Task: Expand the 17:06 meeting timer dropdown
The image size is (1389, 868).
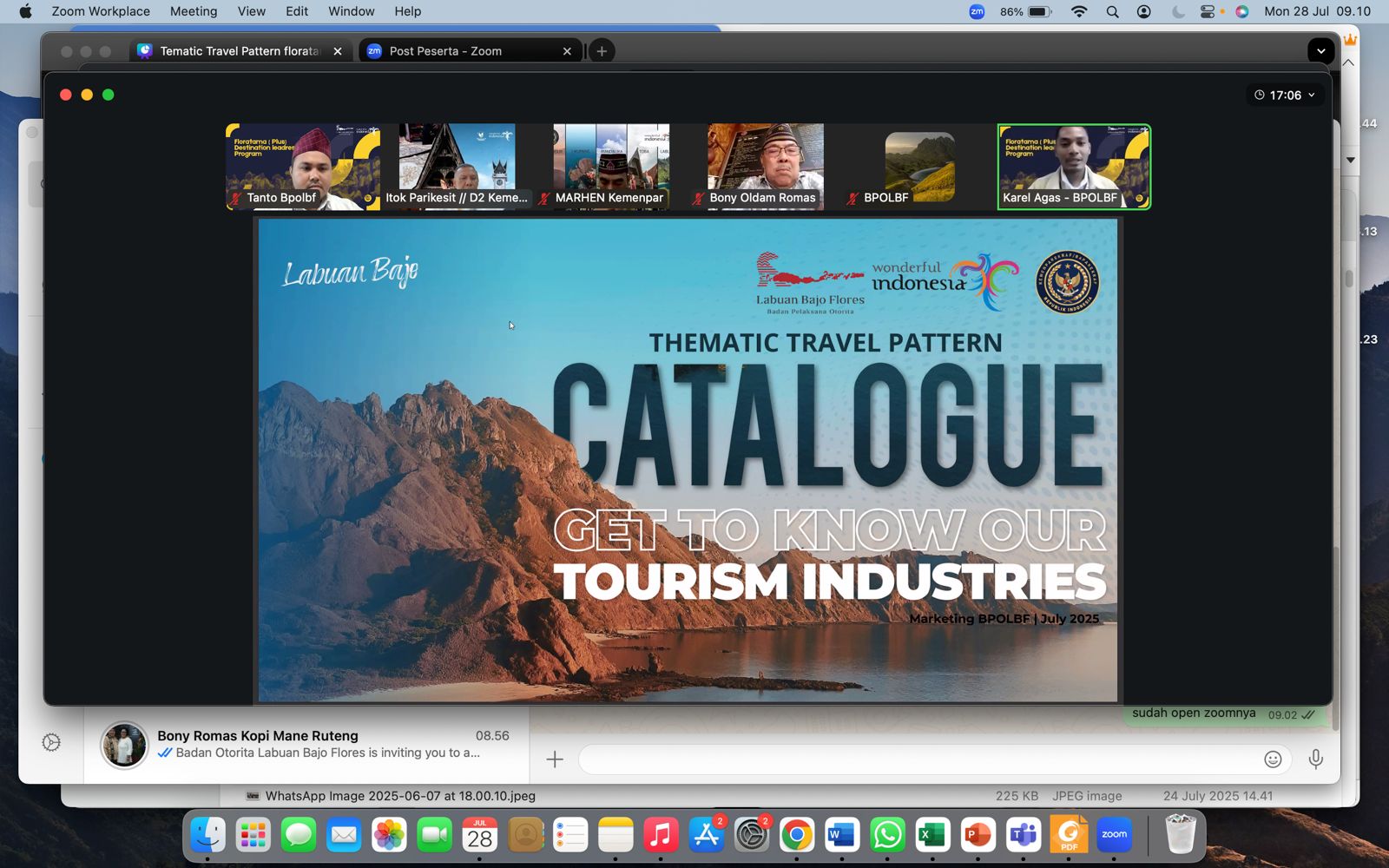Action: tap(1285, 95)
